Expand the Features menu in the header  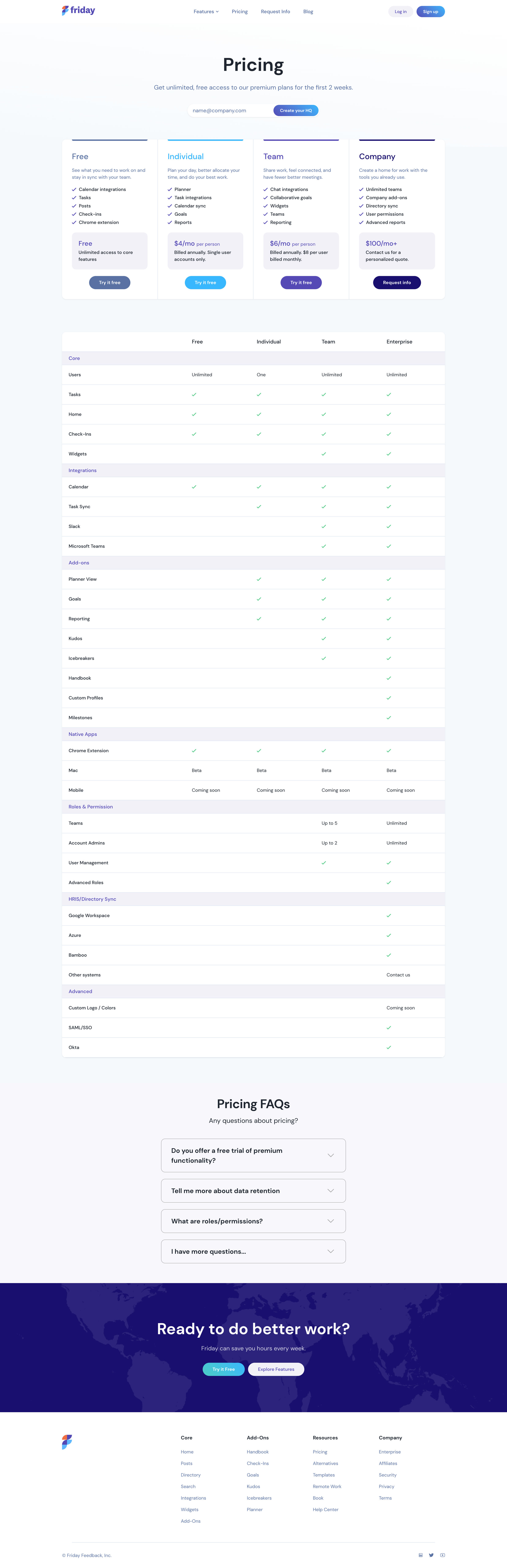coord(206,12)
